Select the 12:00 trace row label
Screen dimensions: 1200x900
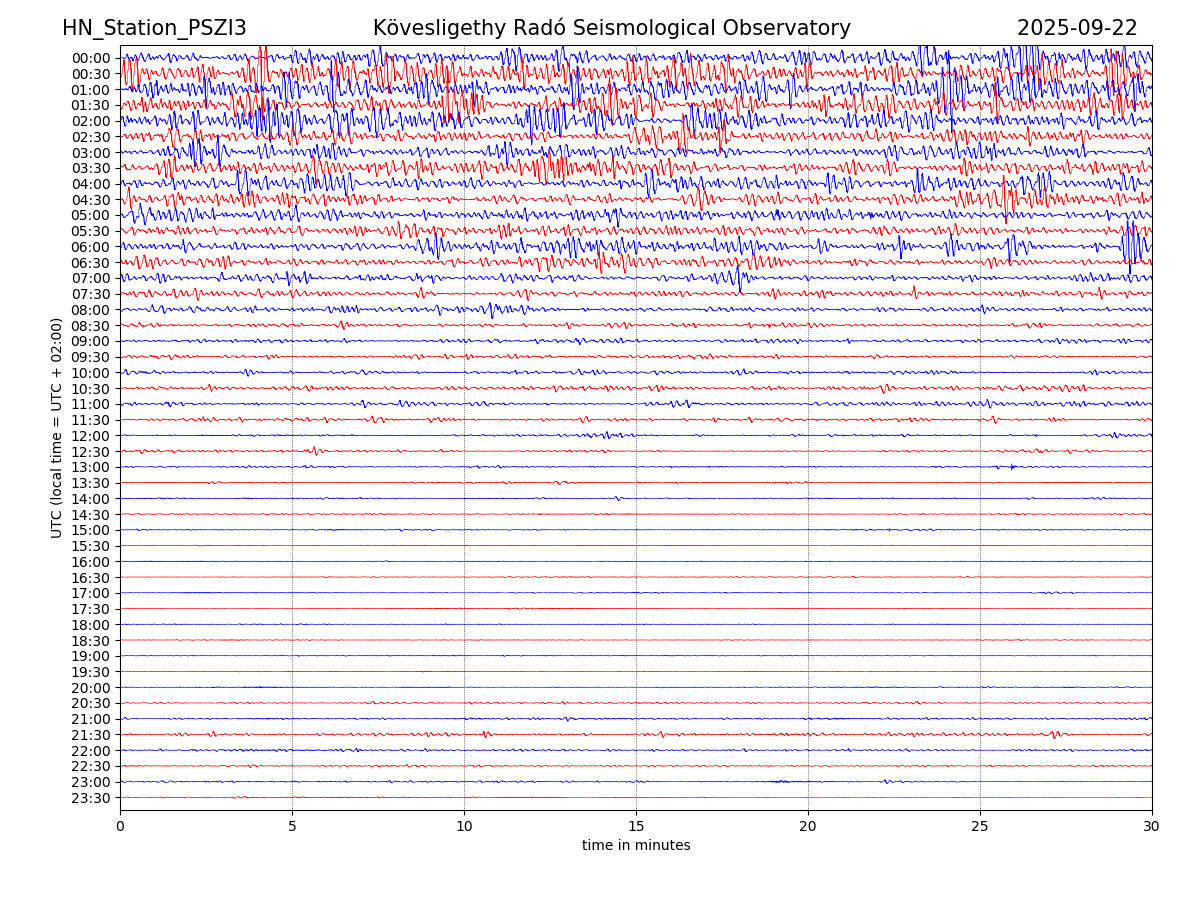[91, 436]
